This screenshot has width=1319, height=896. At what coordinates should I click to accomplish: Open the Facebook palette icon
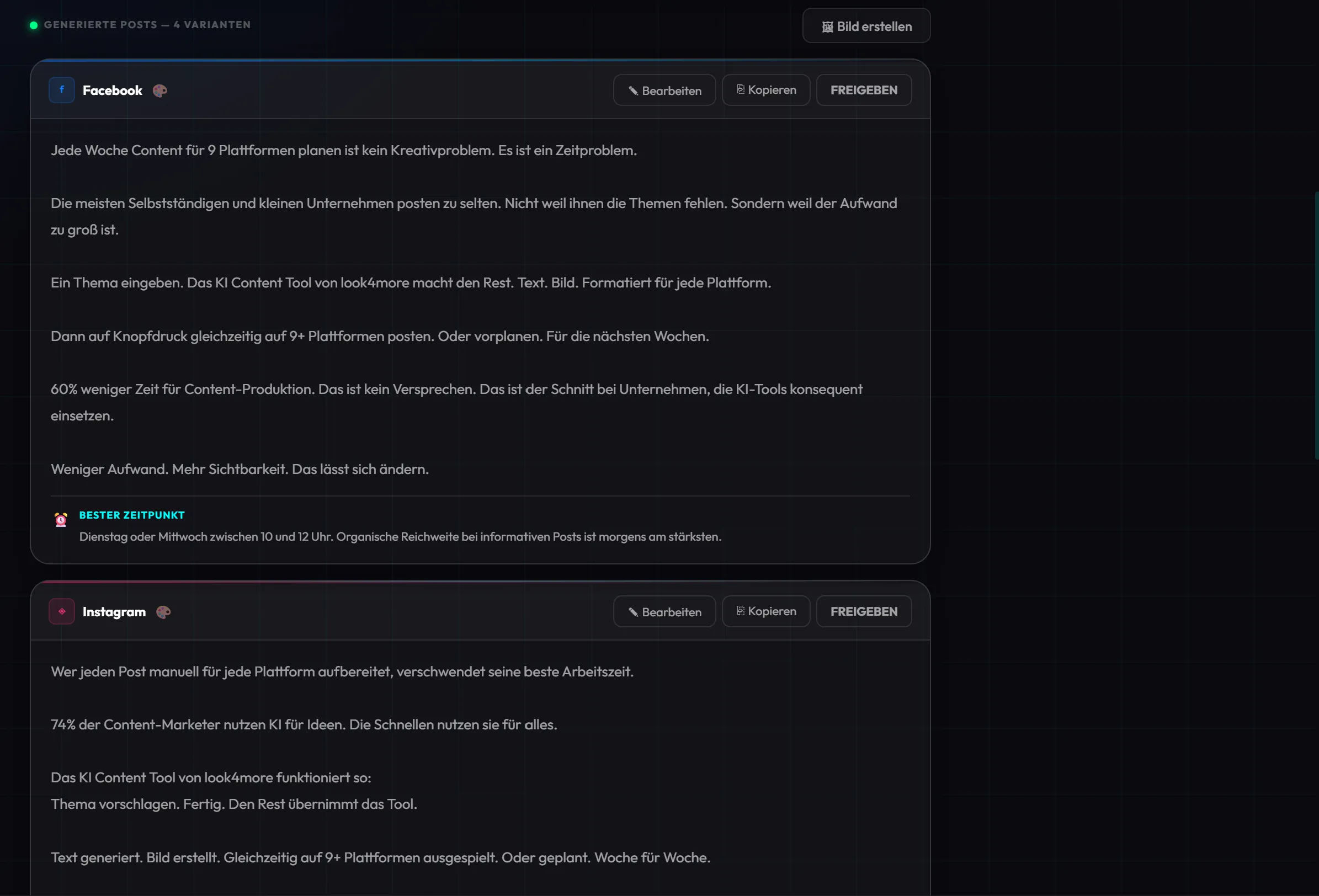pyautogui.click(x=160, y=91)
